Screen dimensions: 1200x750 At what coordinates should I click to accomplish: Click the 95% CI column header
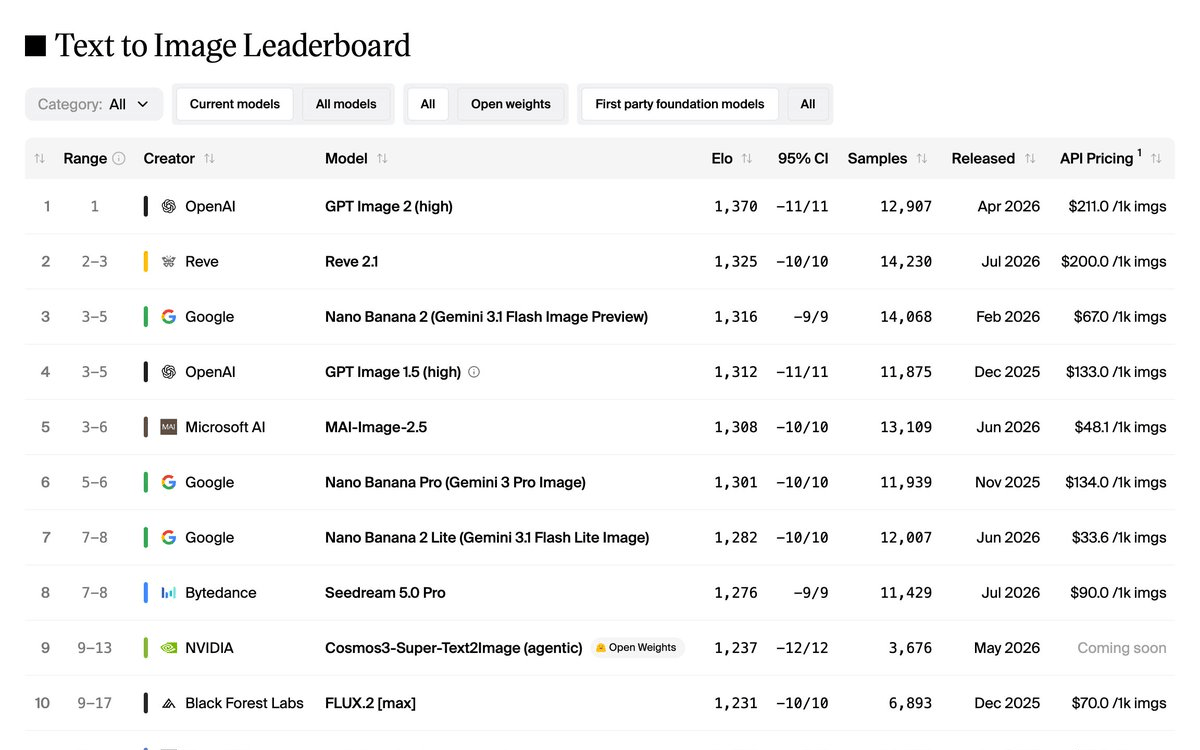tap(803, 158)
